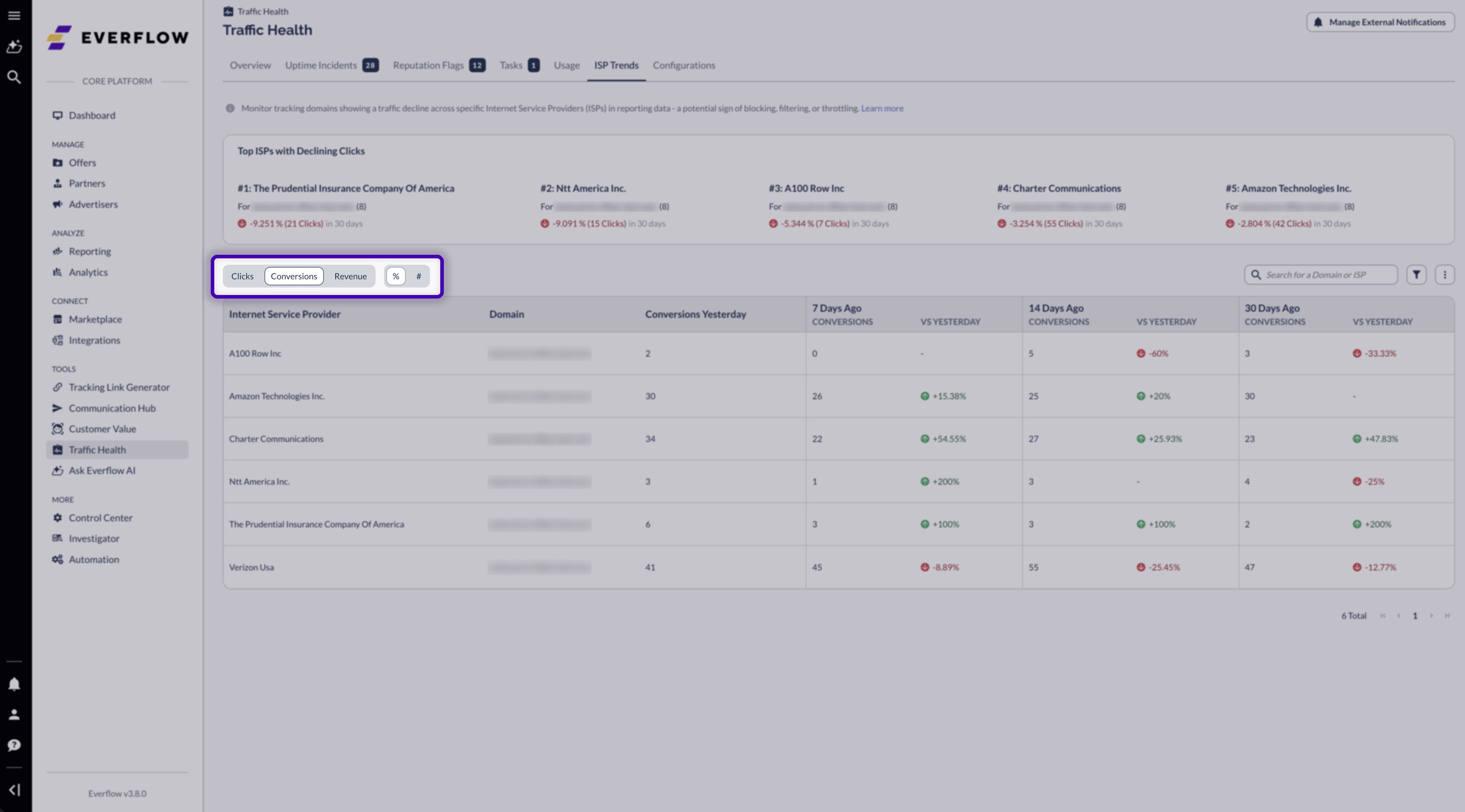Click the Search for a Domain or ISP field
Screen dimensions: 1465x812
1320,275
